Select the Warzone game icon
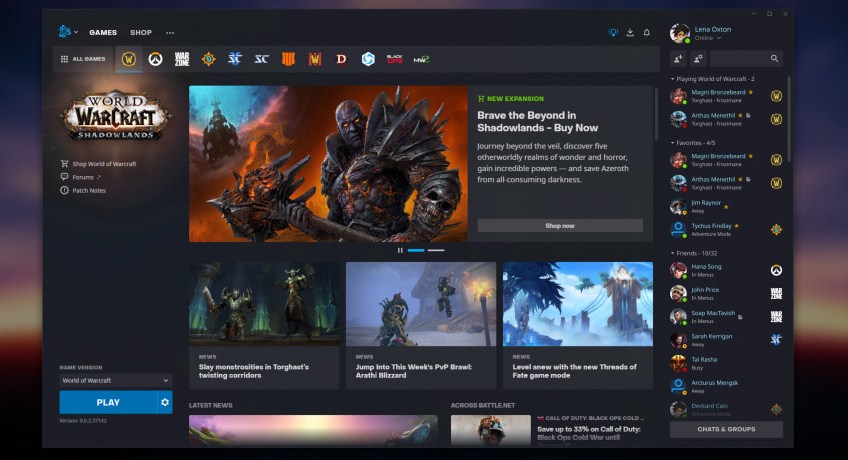This screenshot has height=460, width=848. [182, 59]
